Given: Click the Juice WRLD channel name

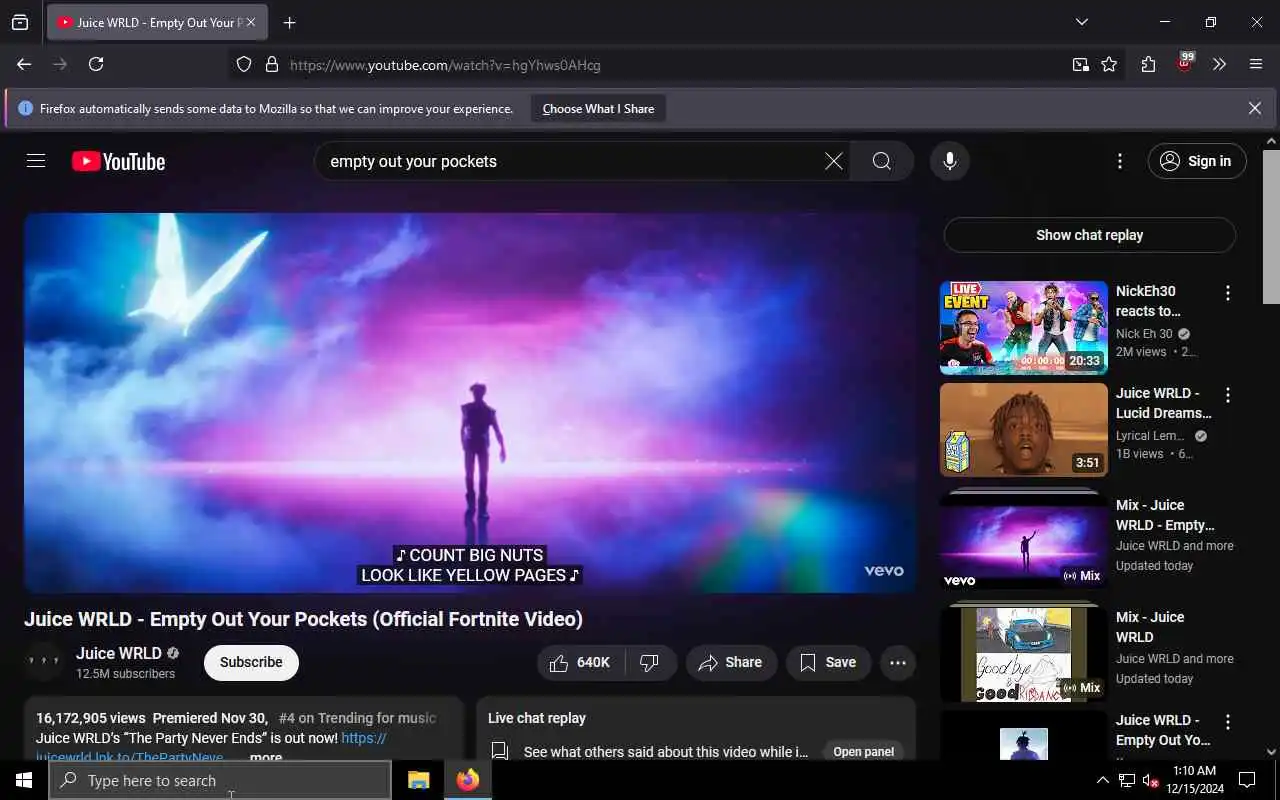Looking at the screenshot, I should (x=118, y=653).
